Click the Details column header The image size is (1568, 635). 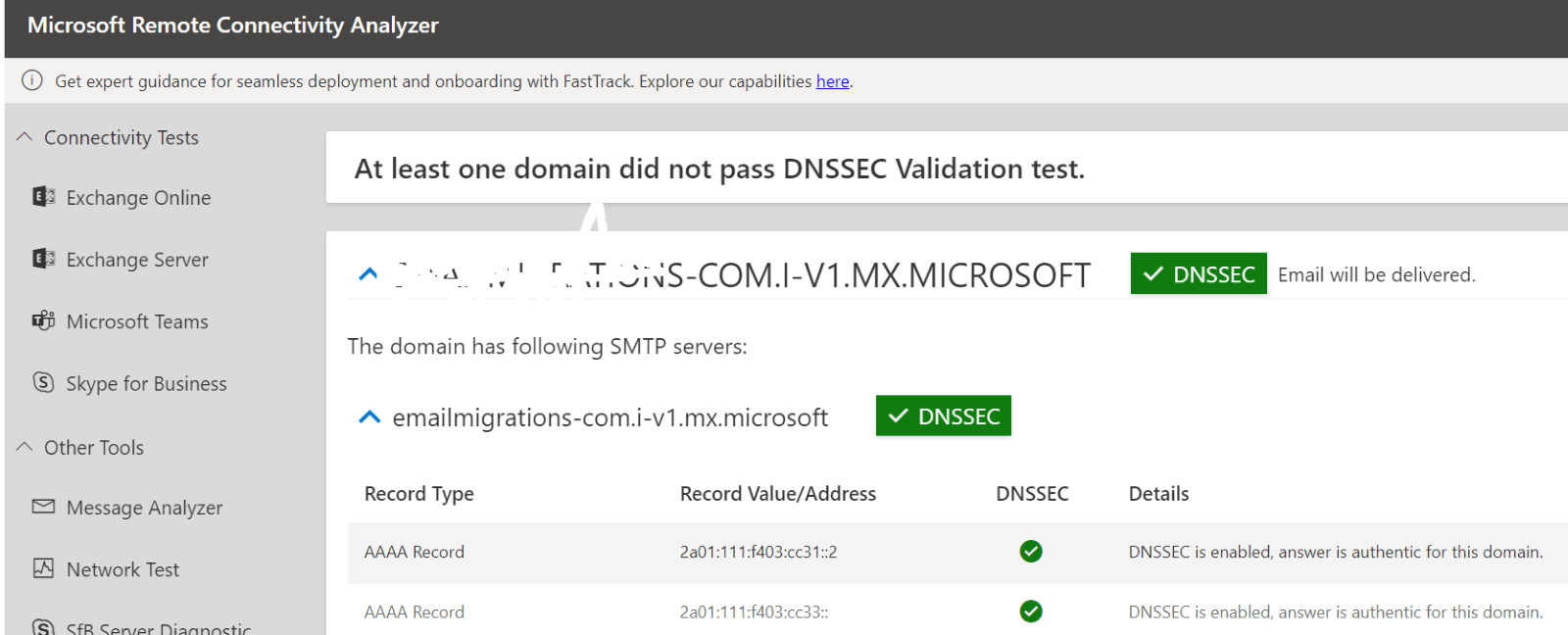tap(1158, 494)
